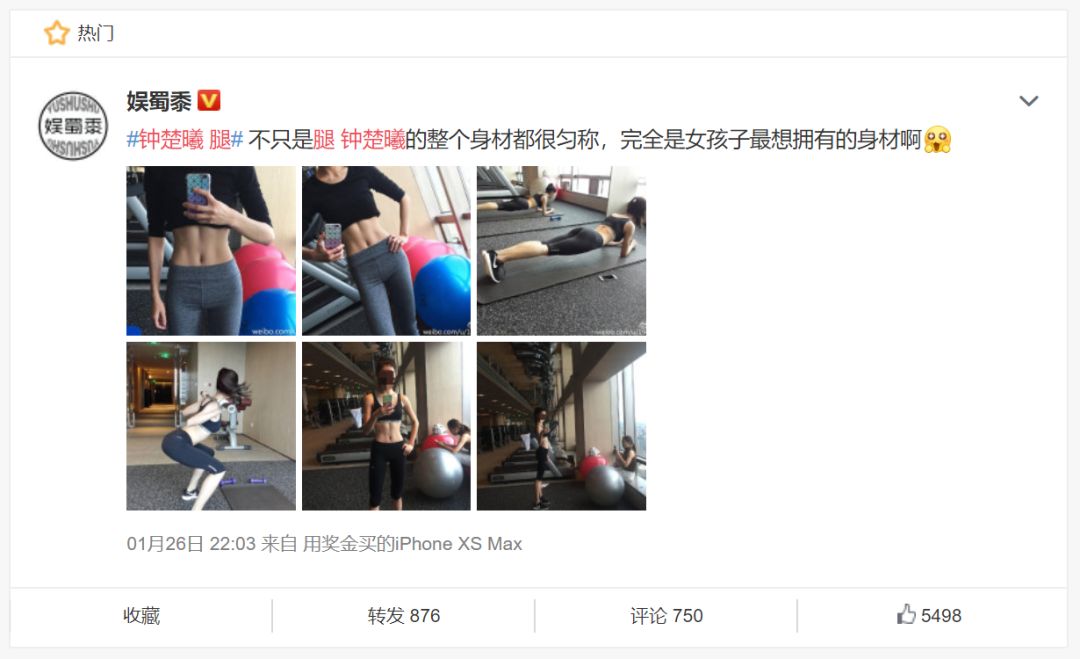Like the post showing 5498
Viewport: 1080px width, 659px height.
(x=928, y=615)
